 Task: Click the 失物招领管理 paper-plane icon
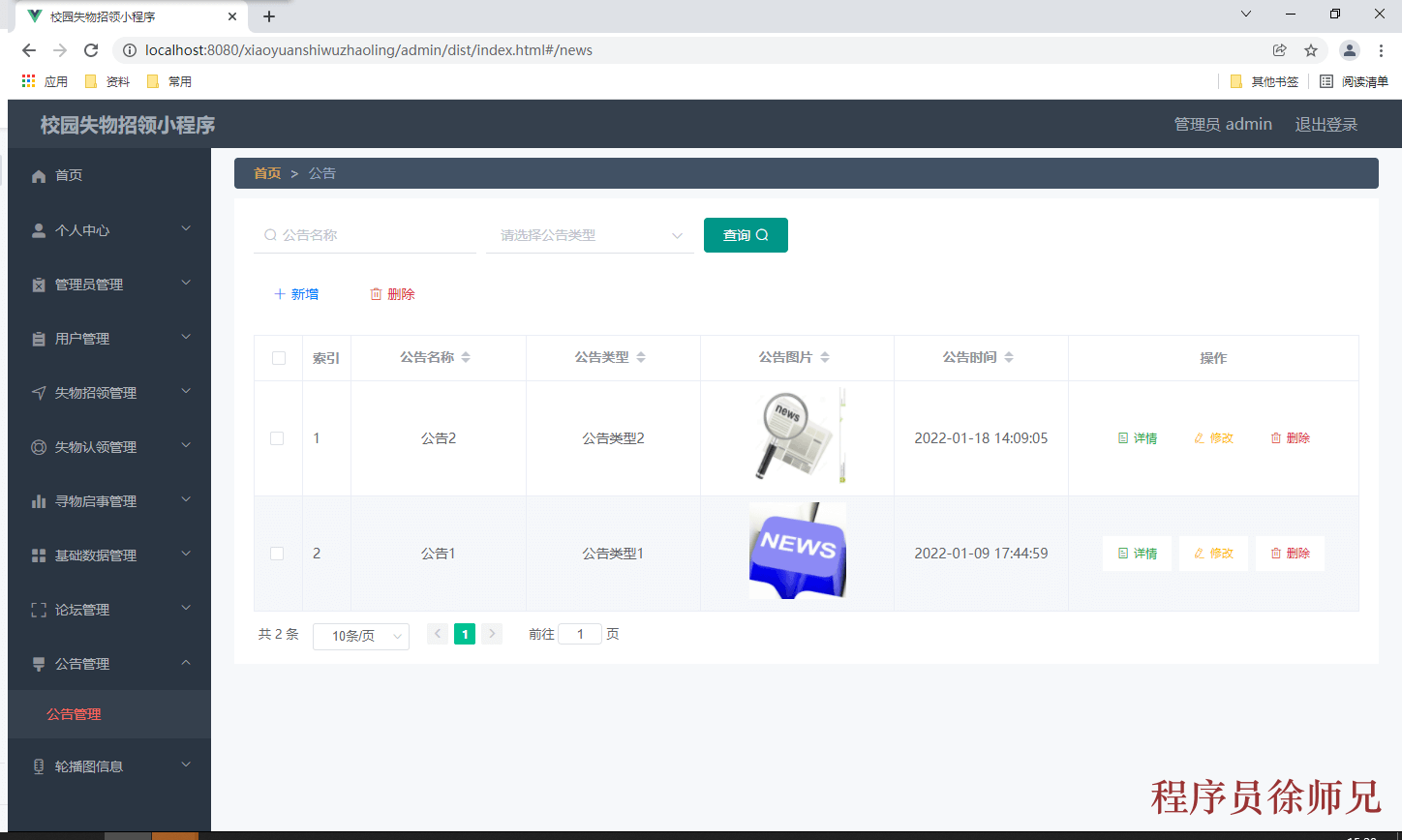38,392
